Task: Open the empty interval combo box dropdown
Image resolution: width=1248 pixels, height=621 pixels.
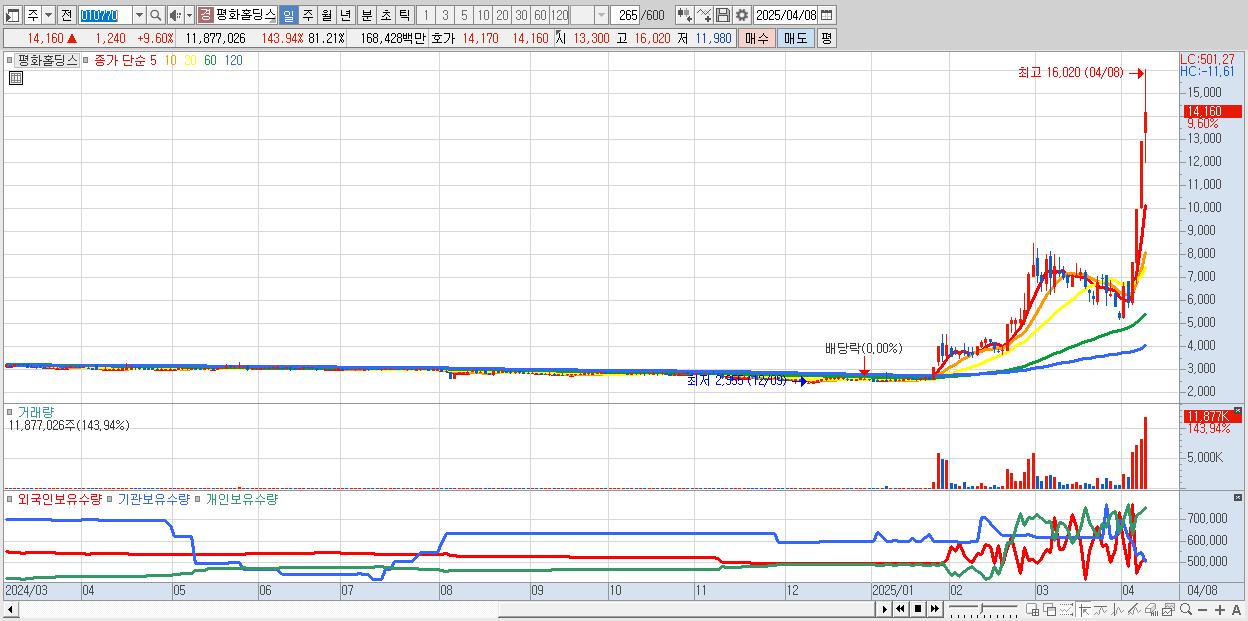Action: (600, 15)
